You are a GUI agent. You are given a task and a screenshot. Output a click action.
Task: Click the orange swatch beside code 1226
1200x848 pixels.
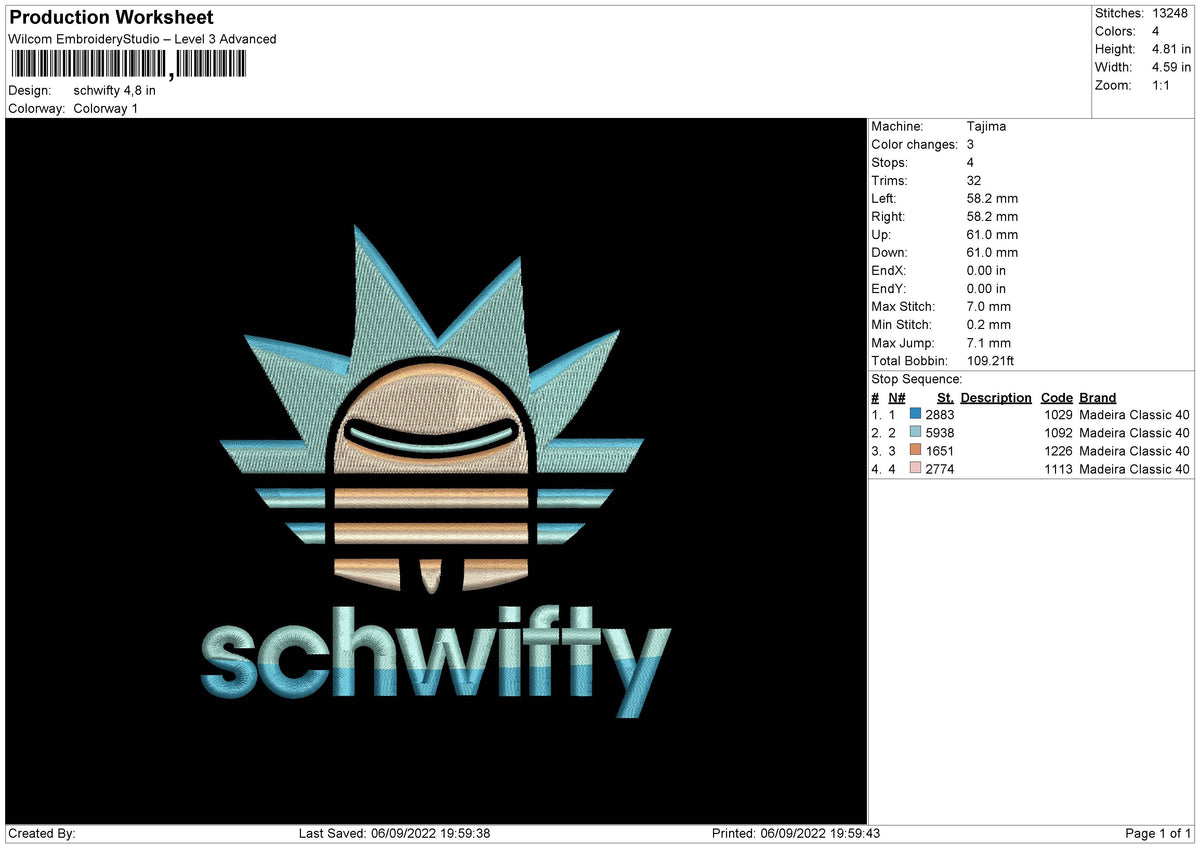(x=913, y=450)
